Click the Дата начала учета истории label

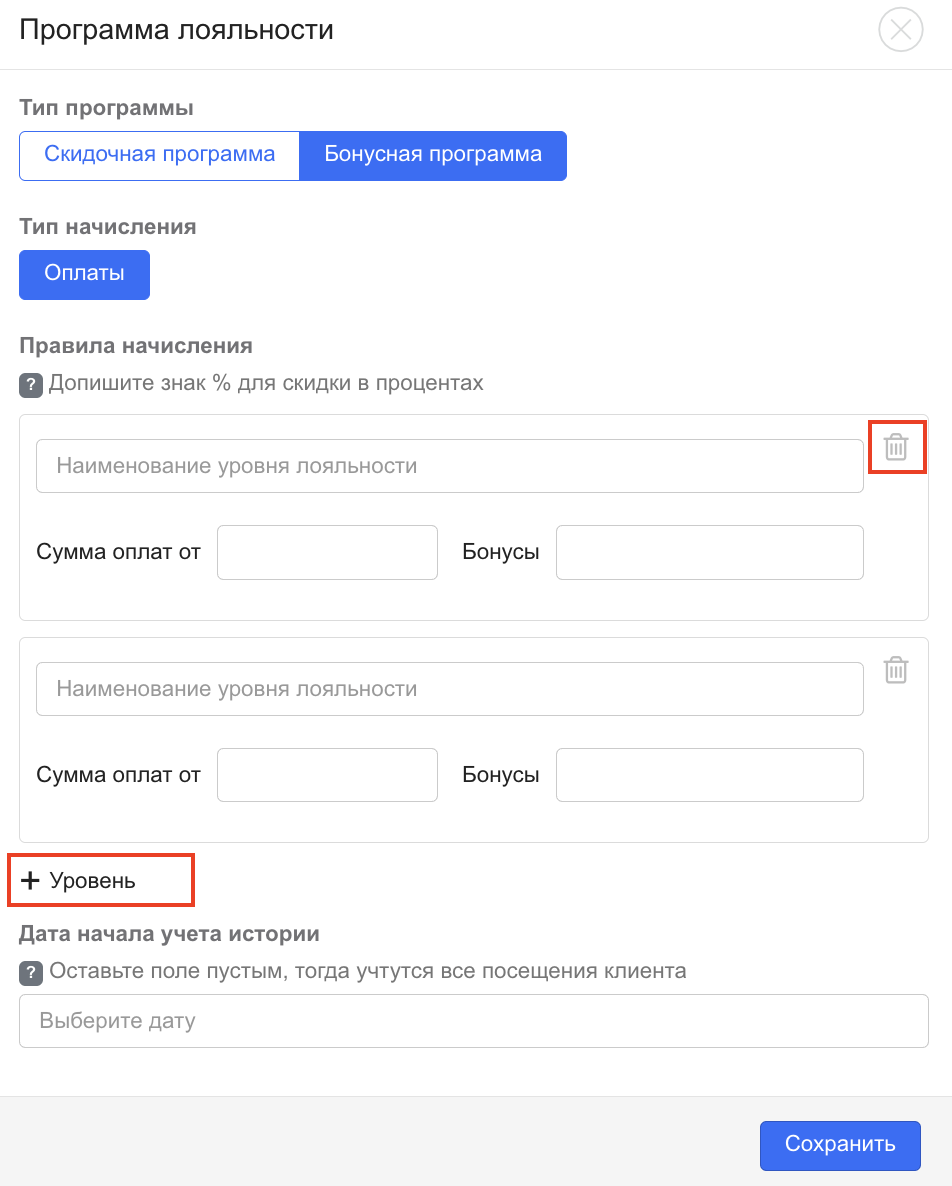coord(169,934)
